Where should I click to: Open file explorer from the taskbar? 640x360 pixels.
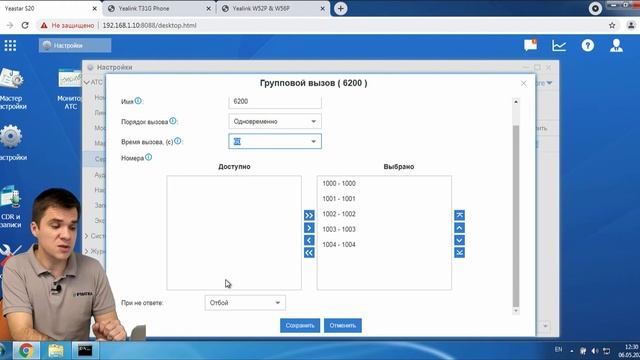pyautogui.click(x=56, y=350)
